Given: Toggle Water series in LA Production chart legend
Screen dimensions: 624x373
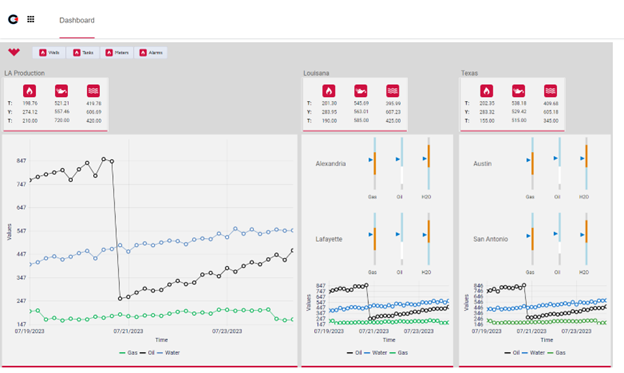Looking at the screenshot, I should click(168, 353).
